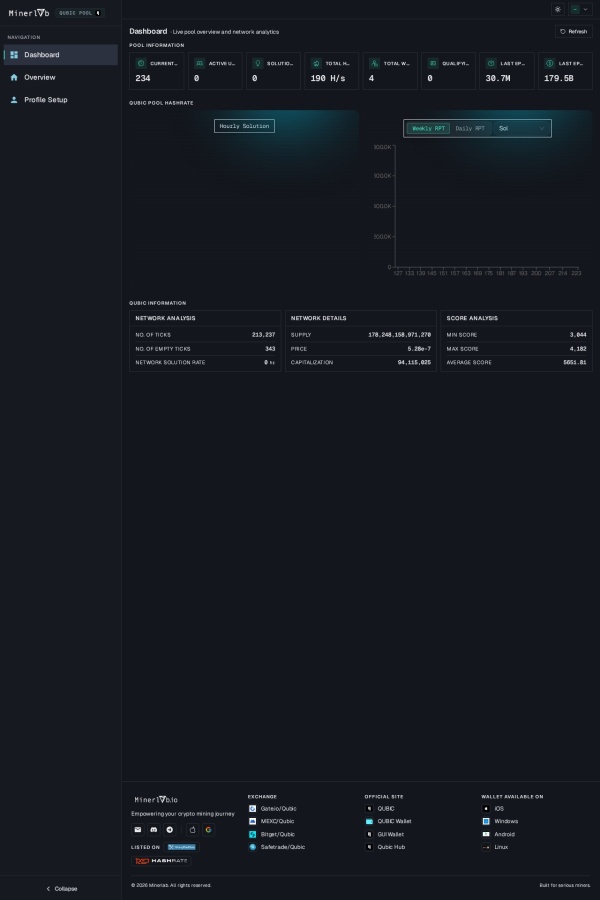Click the Total hashrate card icon
This screenshot has height=900, width=600.
[316, 63]
